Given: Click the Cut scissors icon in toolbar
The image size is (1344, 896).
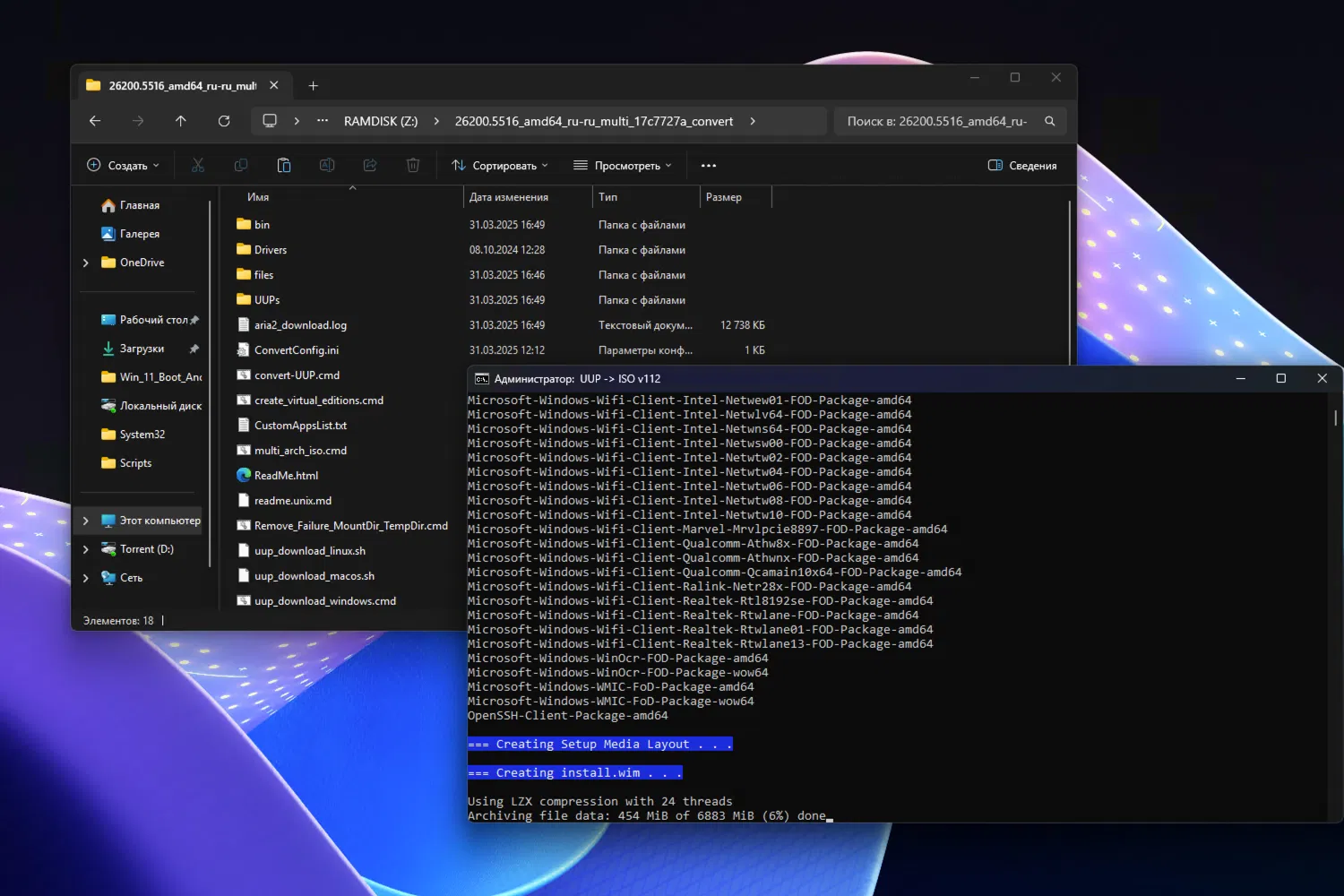Looking at the screenshot, I should (198, 165).
